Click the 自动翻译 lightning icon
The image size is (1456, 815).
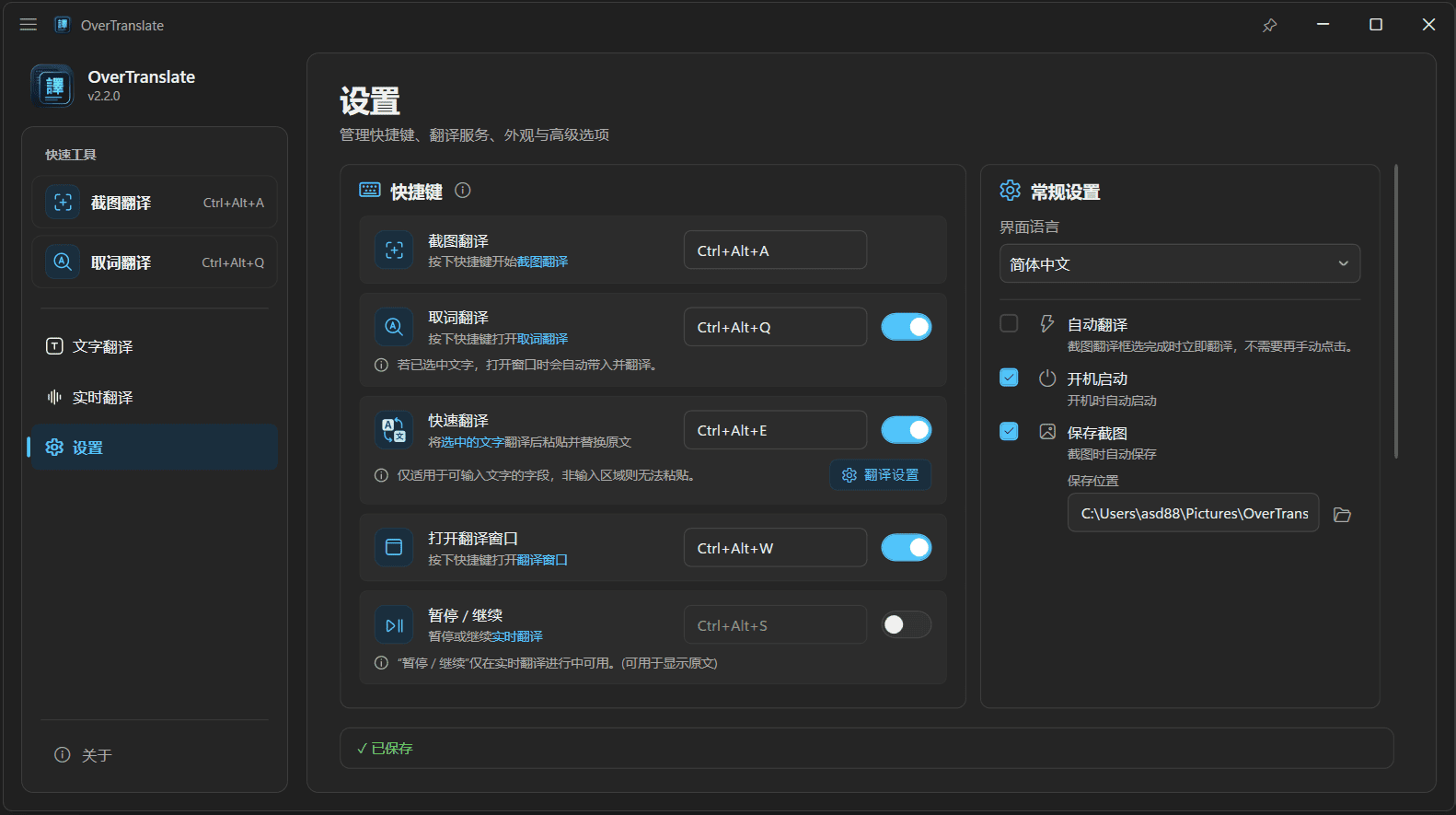coord(1047,324)
